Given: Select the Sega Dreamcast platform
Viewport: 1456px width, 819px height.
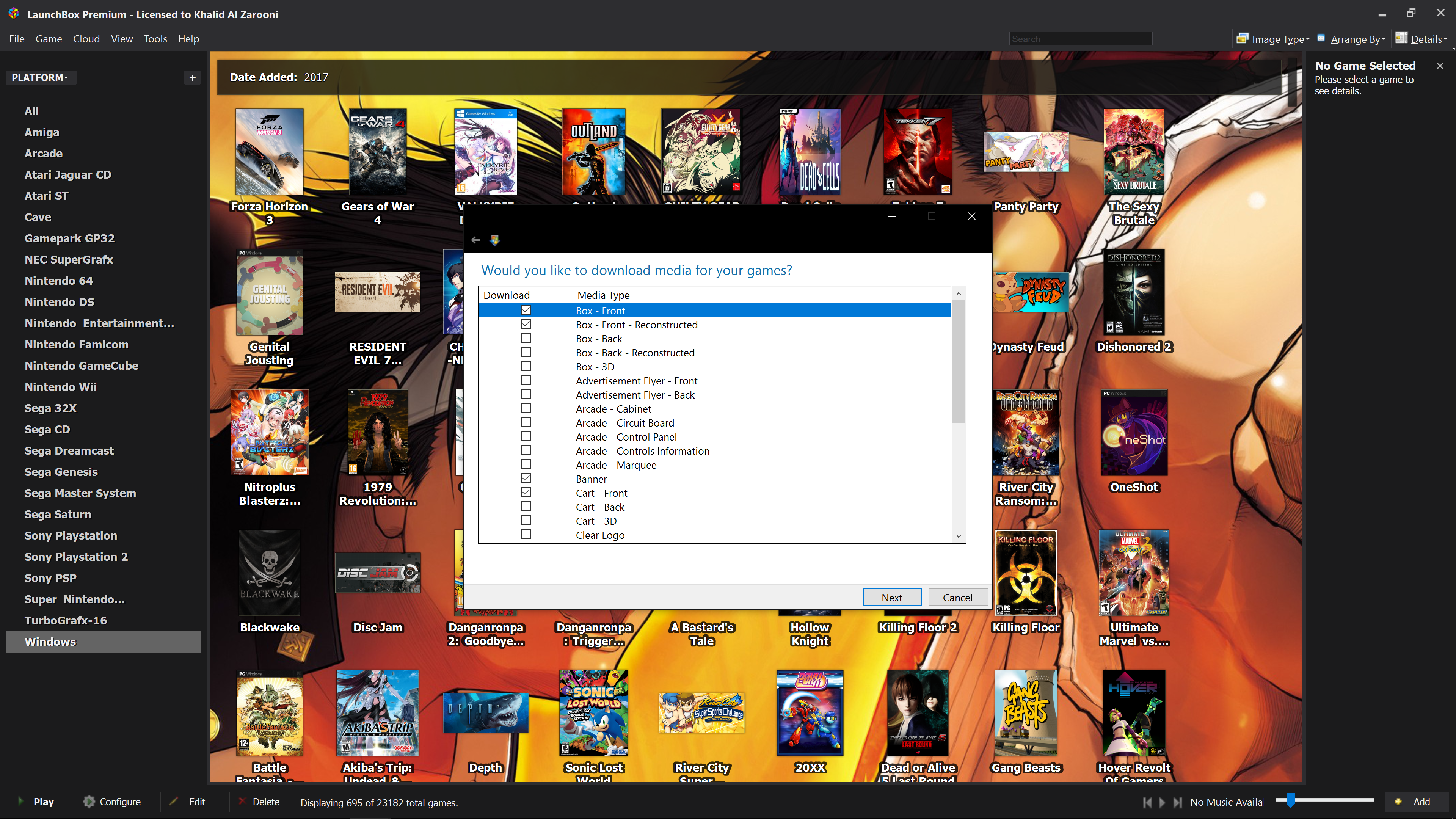Looking at the screenshot, I should coord(69,450).
